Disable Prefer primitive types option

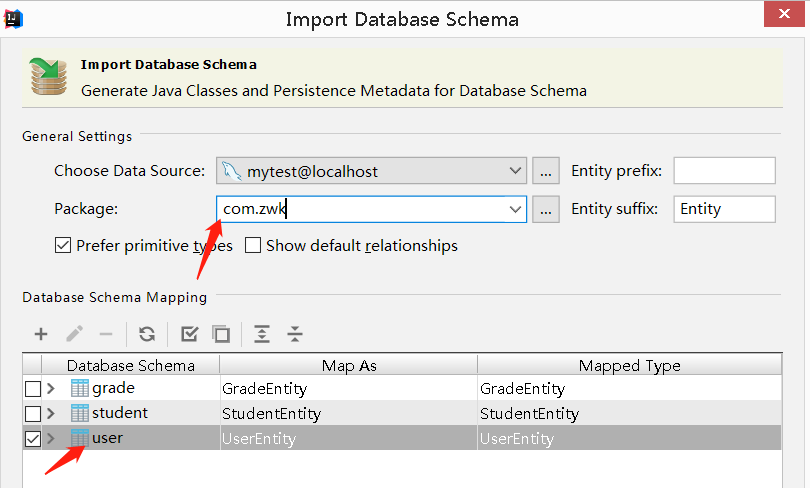click(x=63, y=245)
